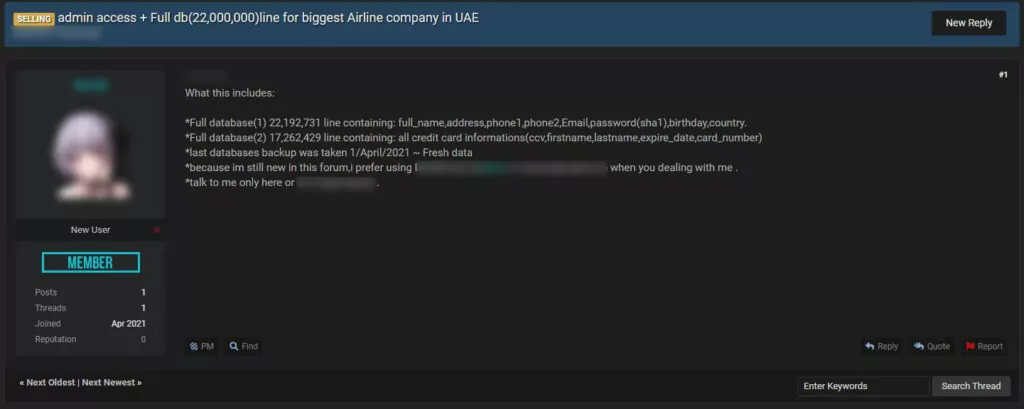Screen dimensions: 1024x409
Task: Click the Search Thread button
Action: pos(970,385)
